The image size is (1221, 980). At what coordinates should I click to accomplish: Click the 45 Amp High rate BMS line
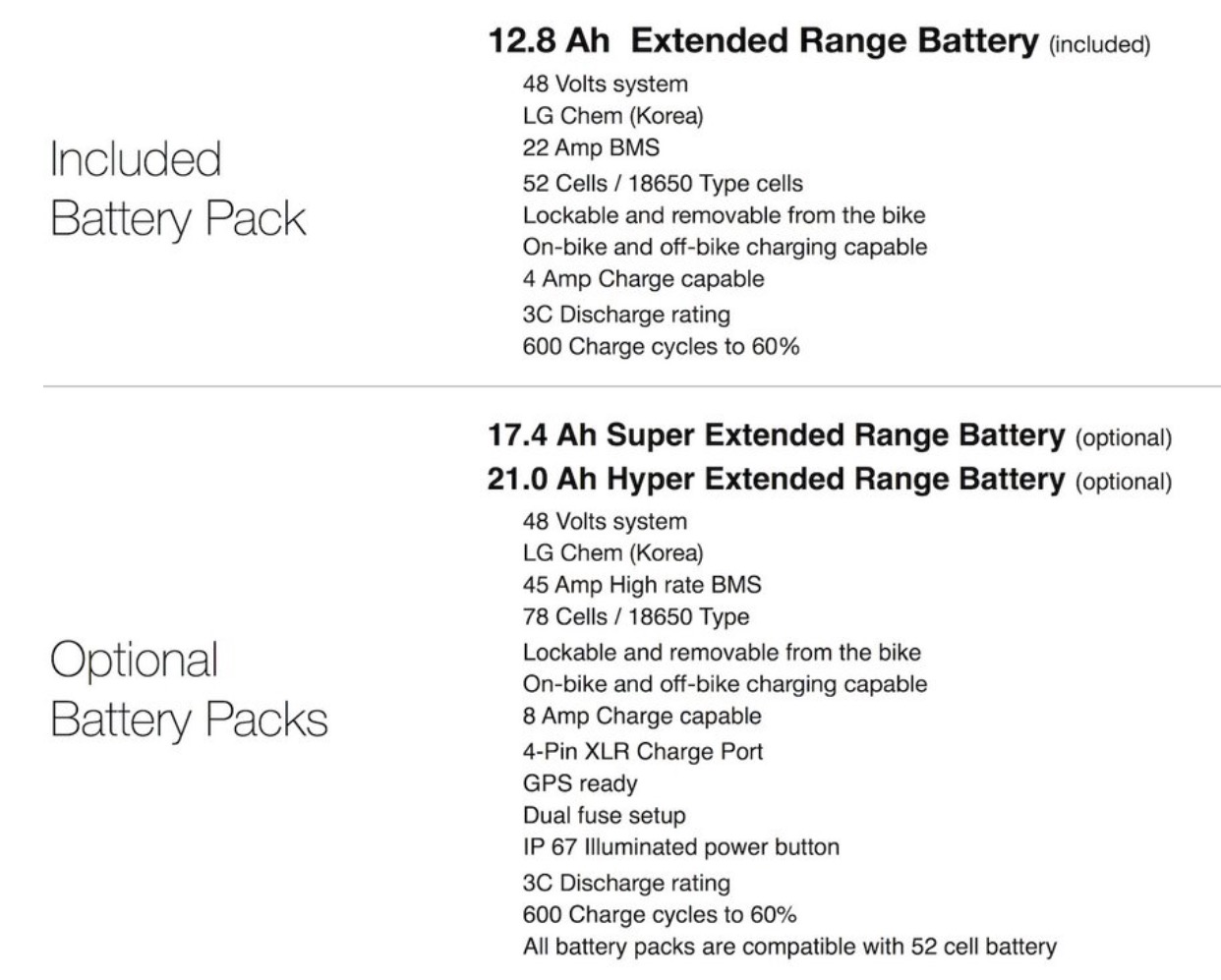click(642, 585)
